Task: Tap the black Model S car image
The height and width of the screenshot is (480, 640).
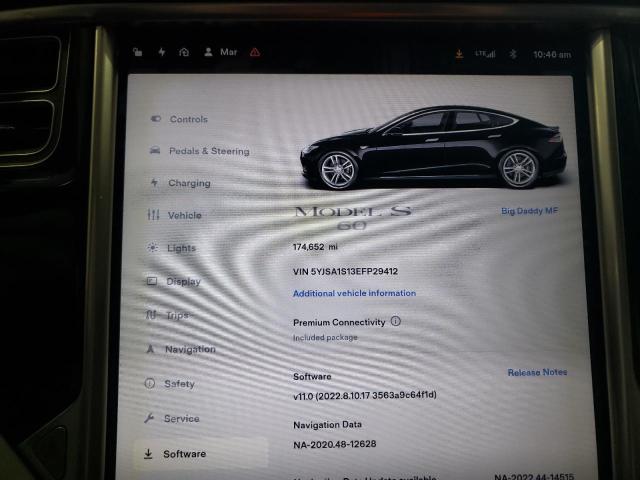Action: pyautogui.click(x=433, y=149)
